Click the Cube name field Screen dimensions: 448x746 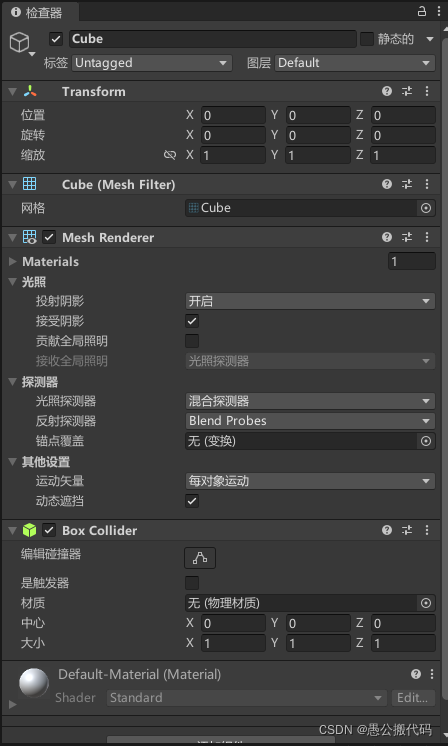point(213,39)
